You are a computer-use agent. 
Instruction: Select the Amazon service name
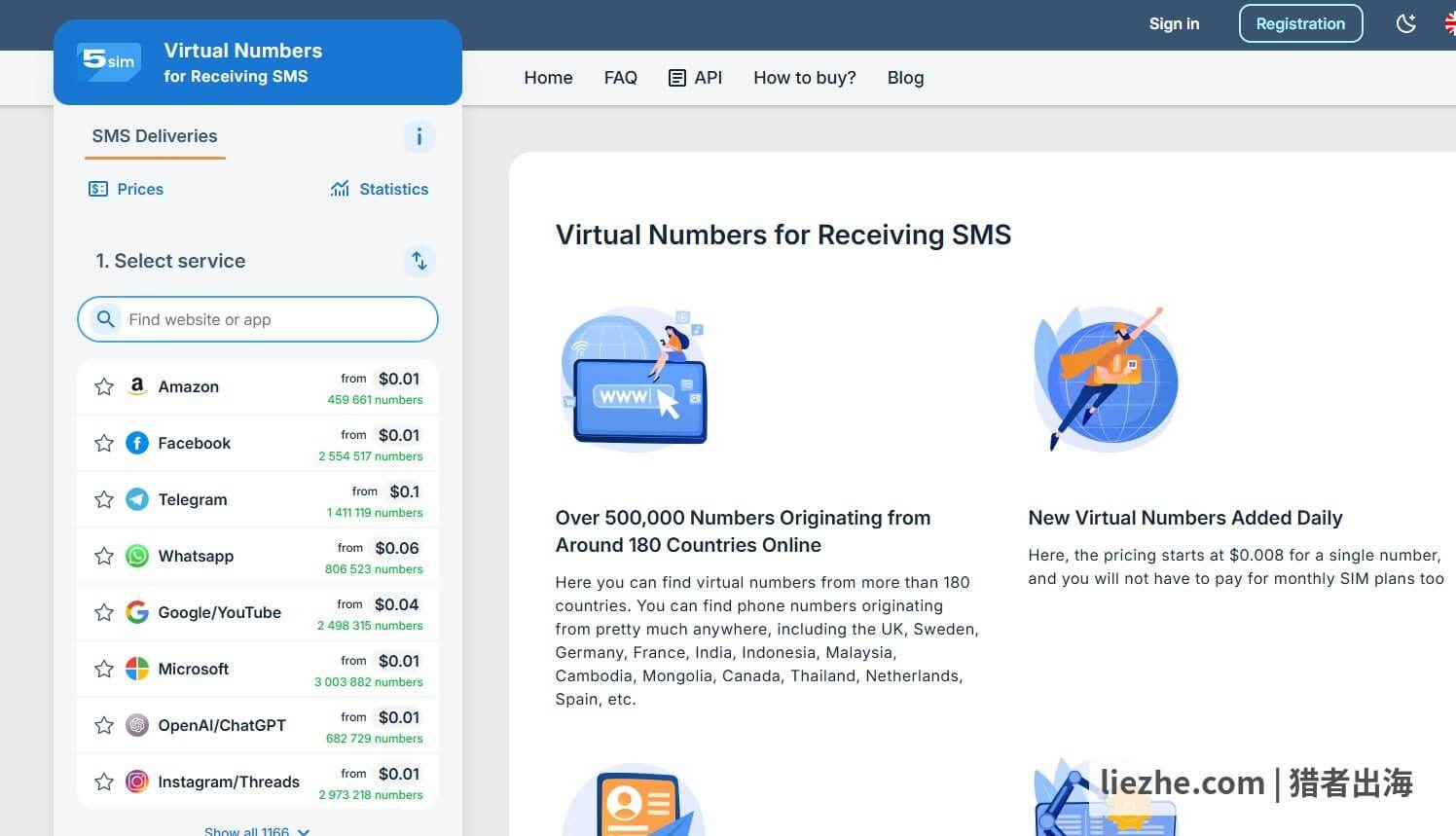coord(189,386)
